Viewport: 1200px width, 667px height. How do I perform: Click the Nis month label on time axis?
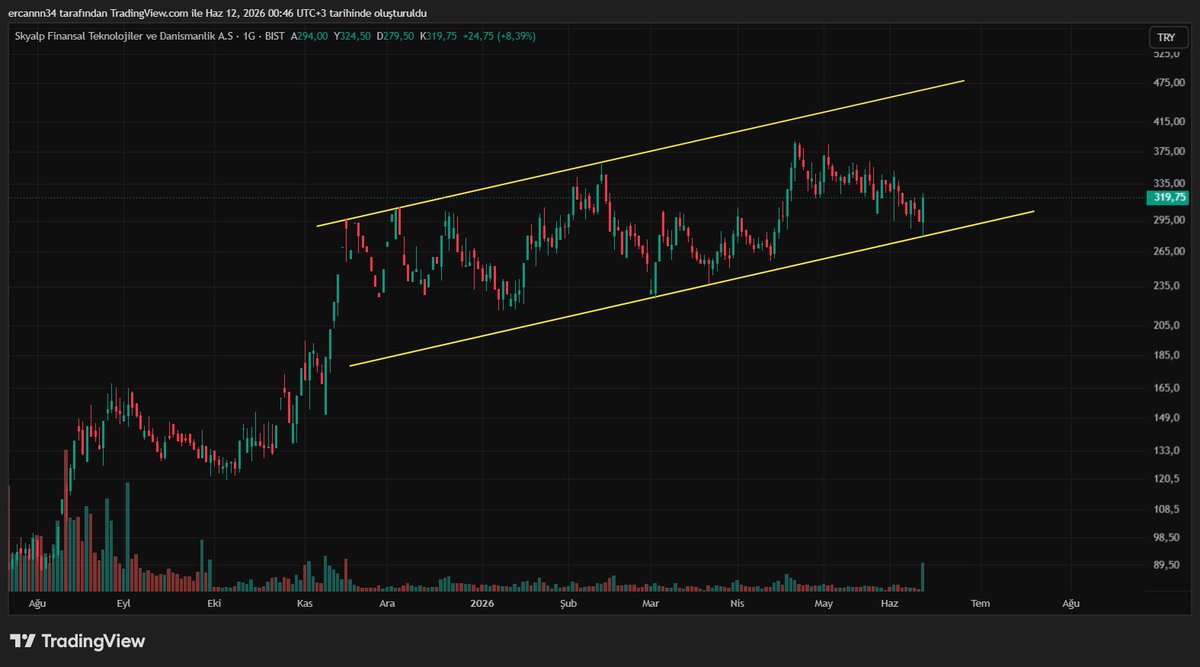(x=738, y=604)
